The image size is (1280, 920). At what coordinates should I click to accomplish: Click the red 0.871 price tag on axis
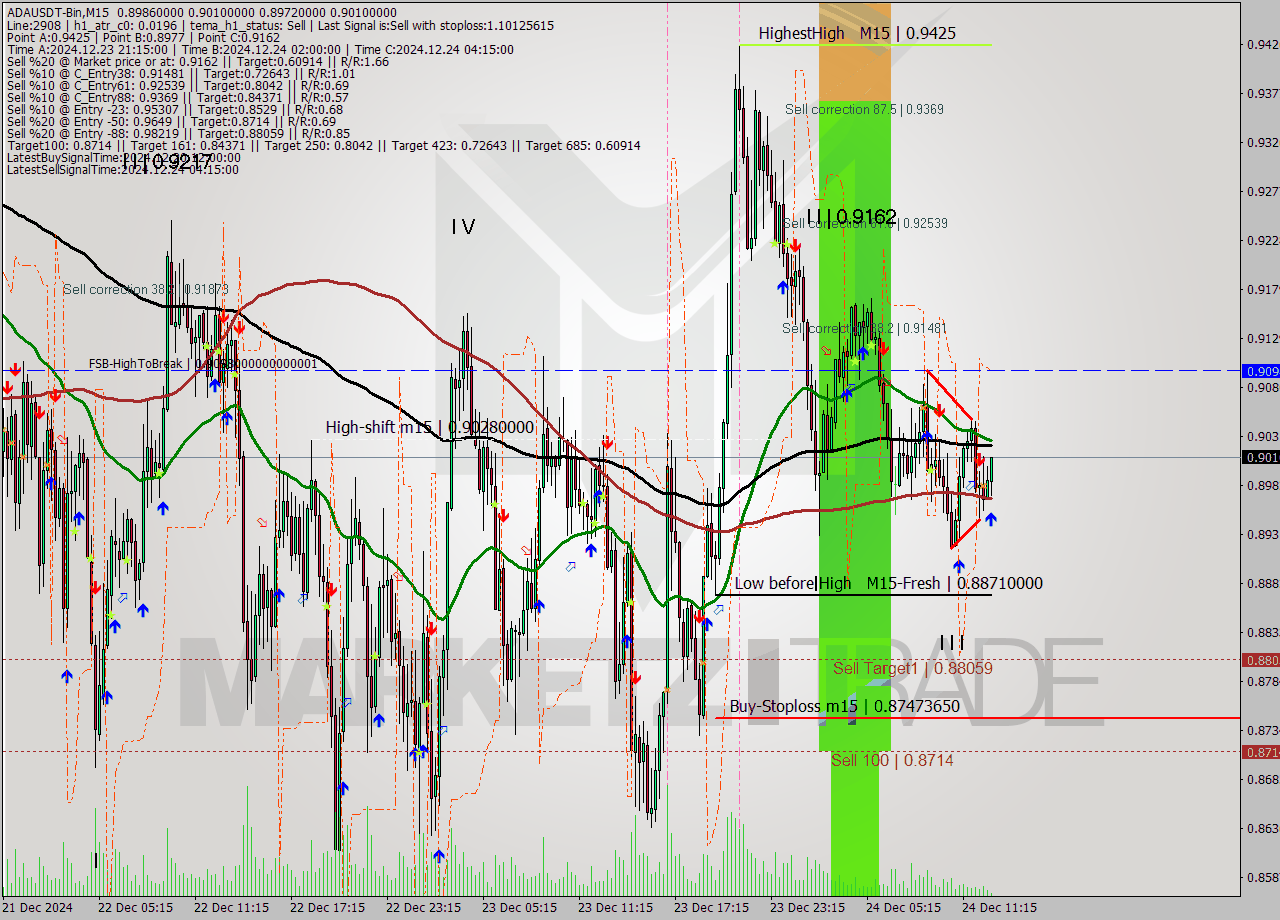click(x=1260, y=751)
